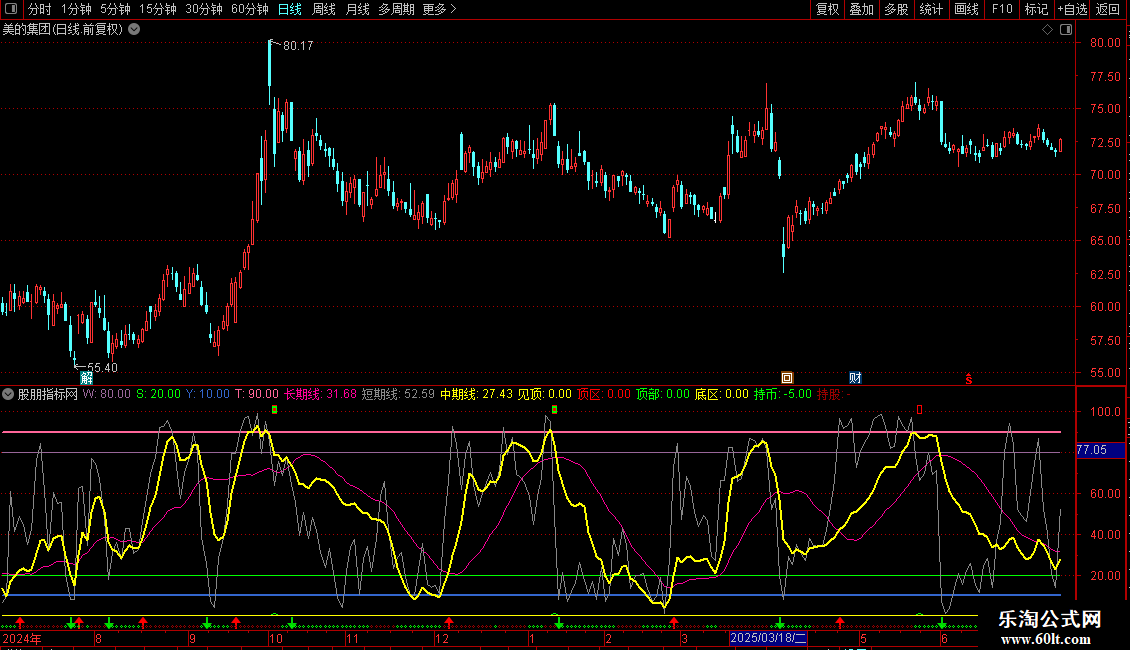This screenshot has height=650, width=1130.
Task: Click the +自选 add to watchlist button
Action: tap(1071, 9)
